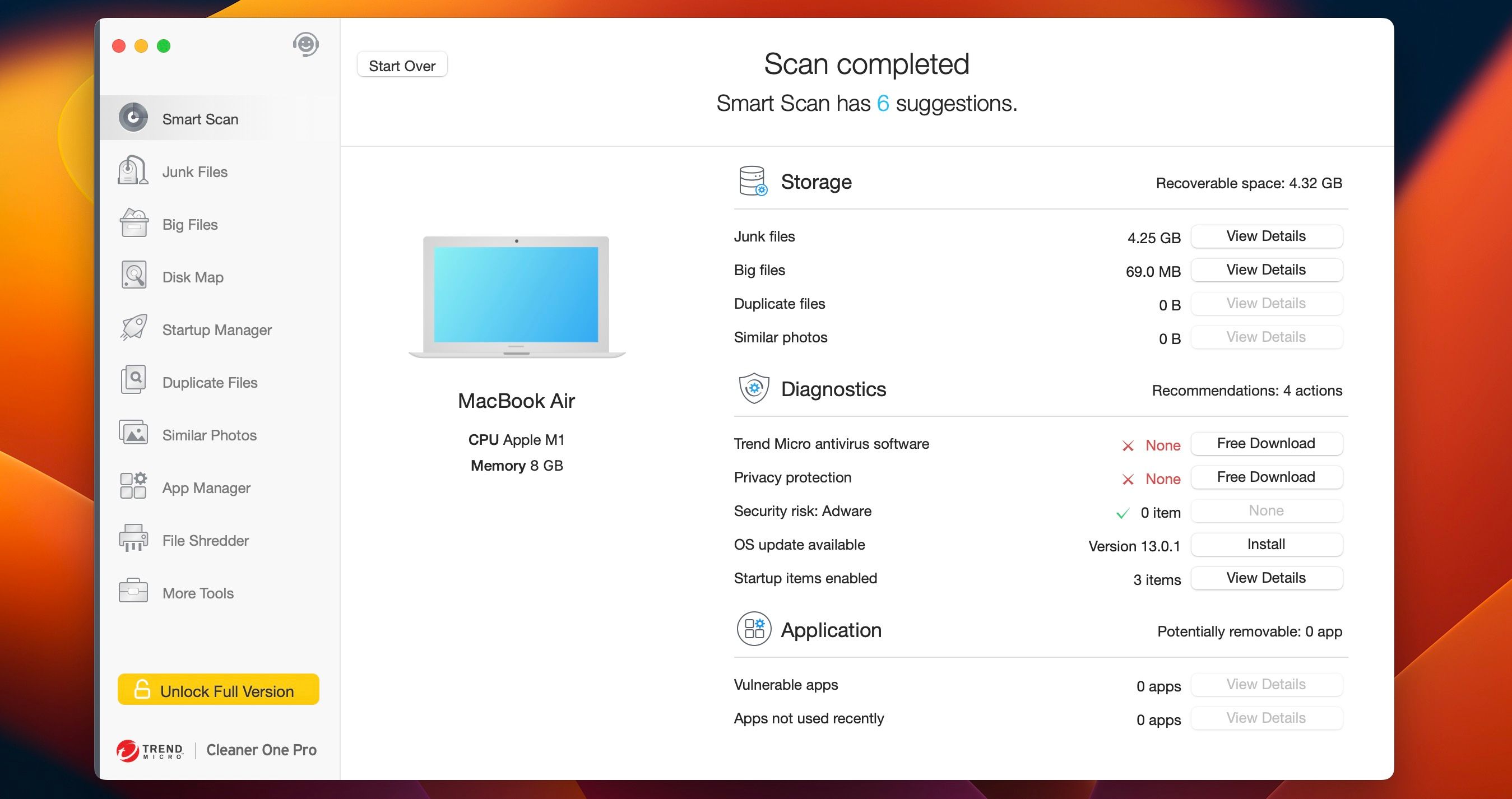The width and height of the screenshot is (1512, 799).
Task: Open More Tools toolbox icon
Action: (133, 591)
